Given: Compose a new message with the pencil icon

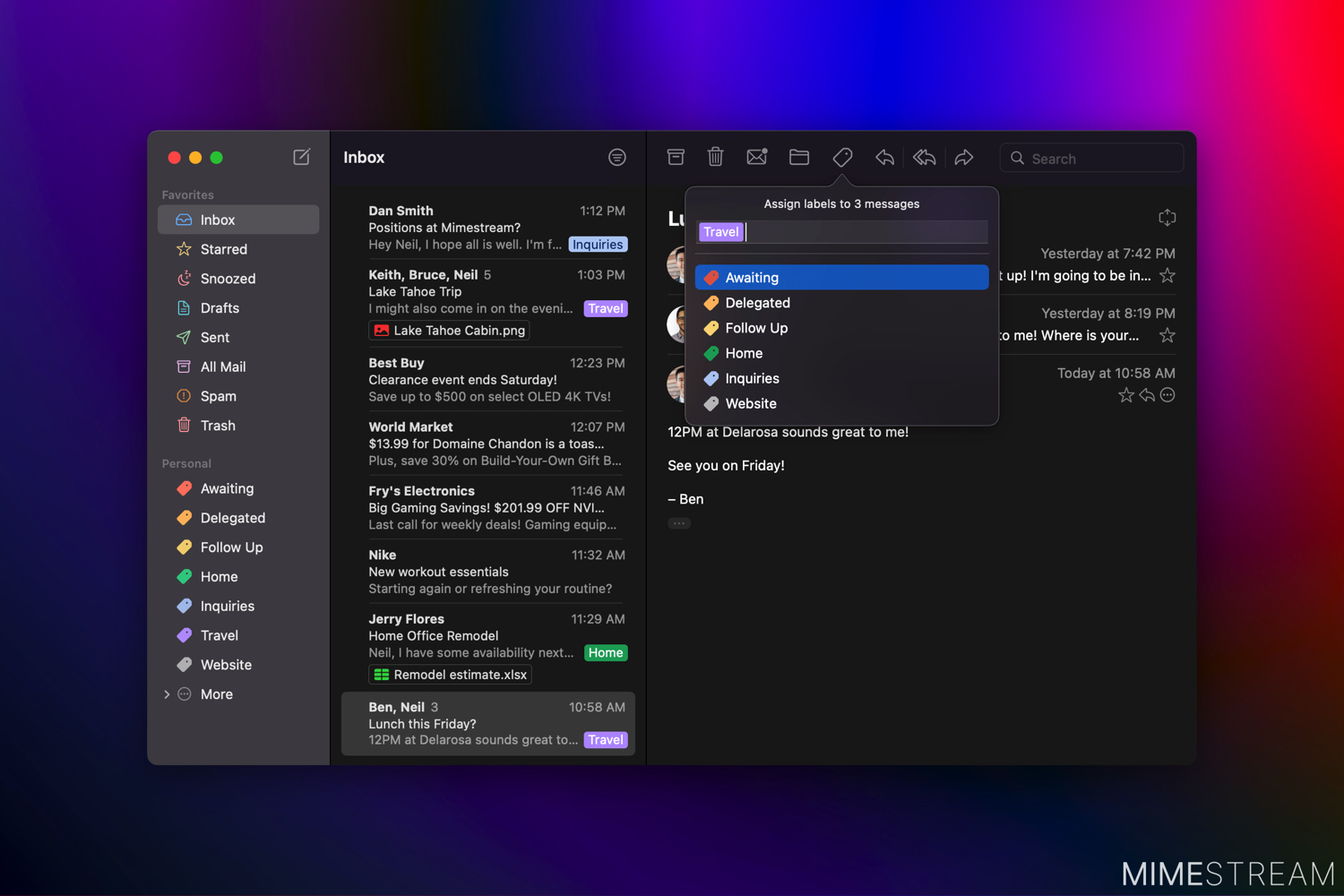Looking at the screenshot, I should click(x=302, y=157).
